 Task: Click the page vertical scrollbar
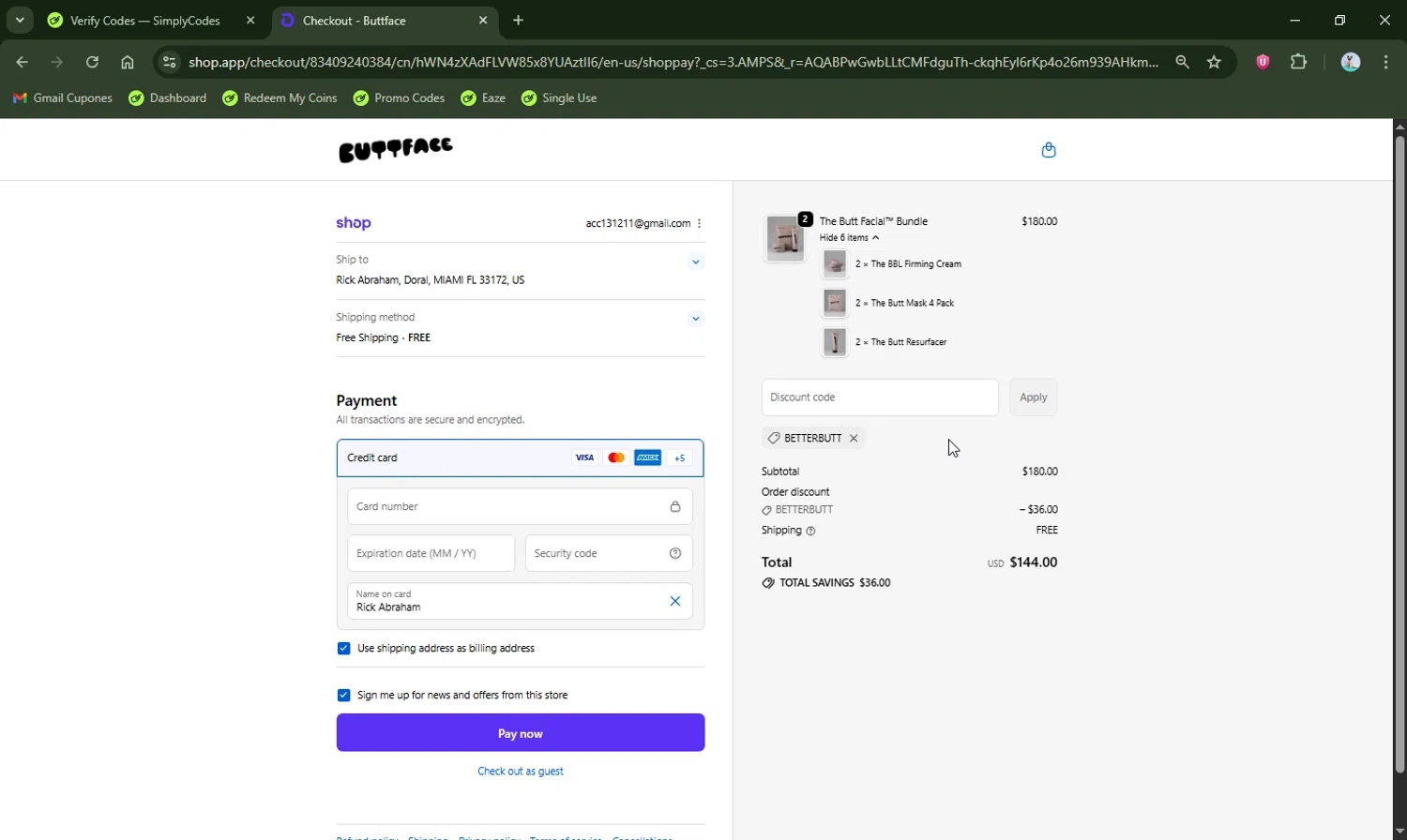(1399, 455)
